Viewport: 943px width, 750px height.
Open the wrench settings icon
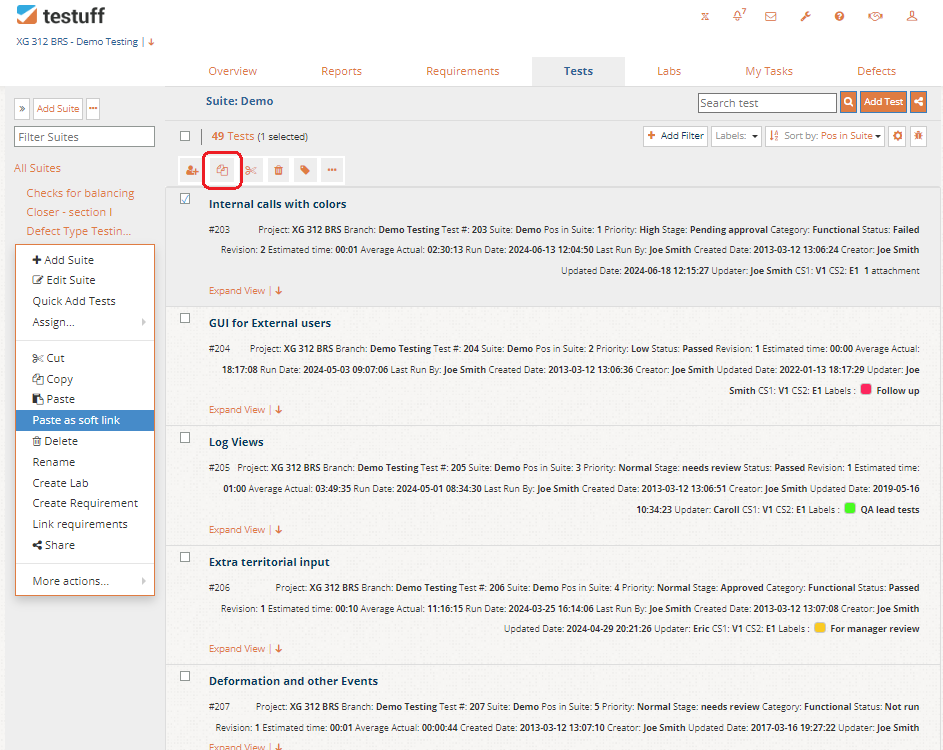(x=805, y=16)
